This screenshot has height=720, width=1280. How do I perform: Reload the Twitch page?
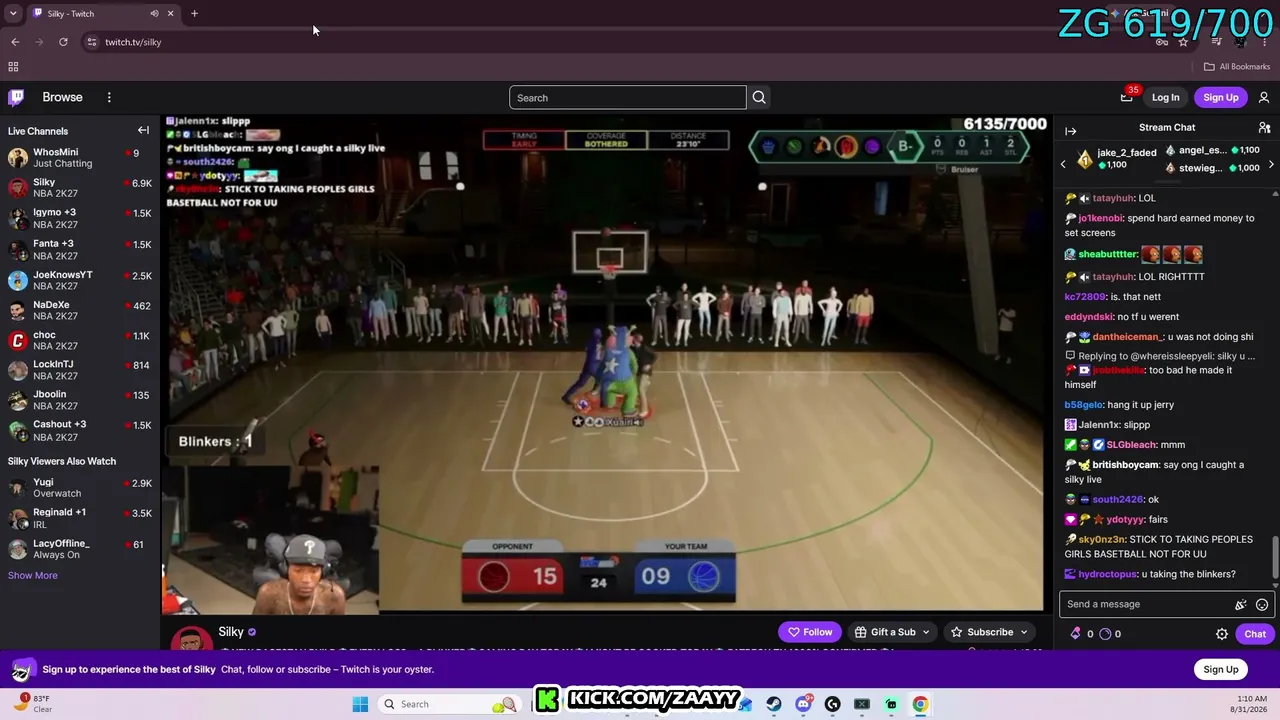click(x=63, y=42)
